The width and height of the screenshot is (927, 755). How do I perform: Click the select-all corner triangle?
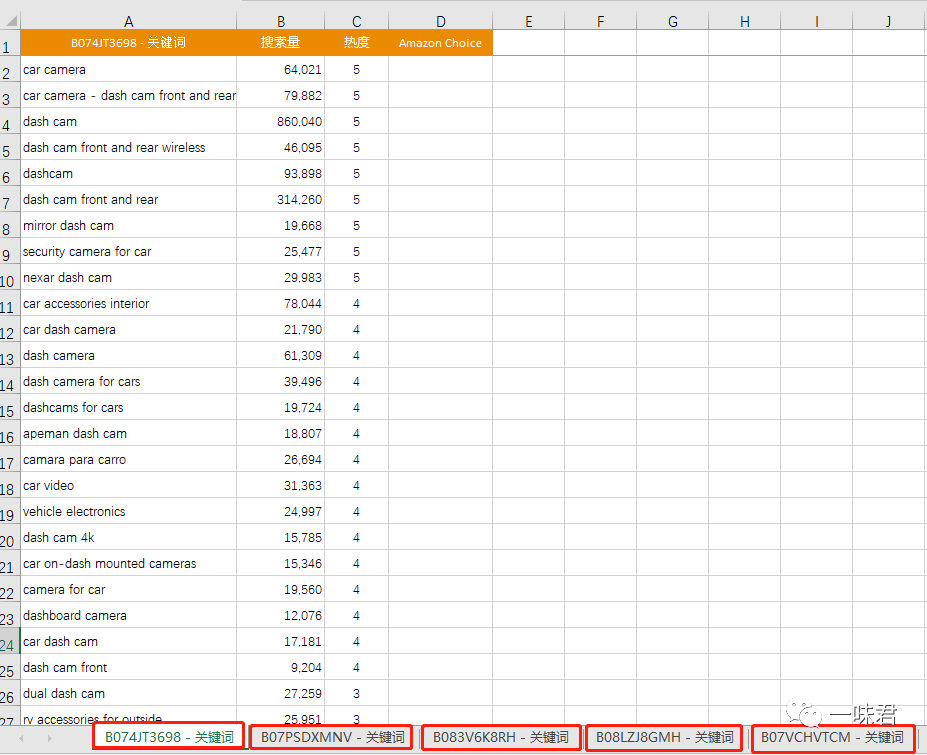click(11, 22)
